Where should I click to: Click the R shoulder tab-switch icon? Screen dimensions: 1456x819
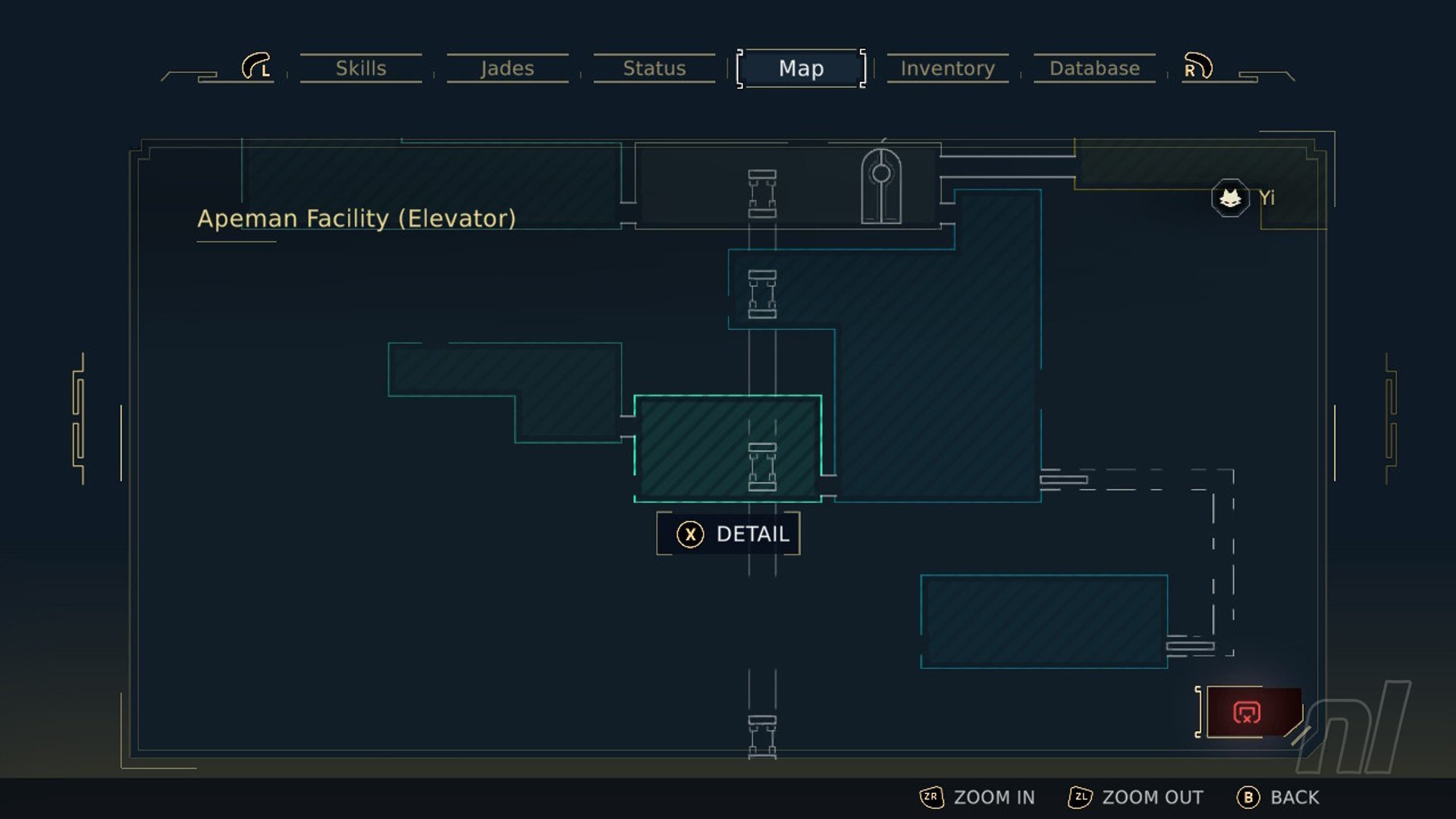click(1197, 67)
